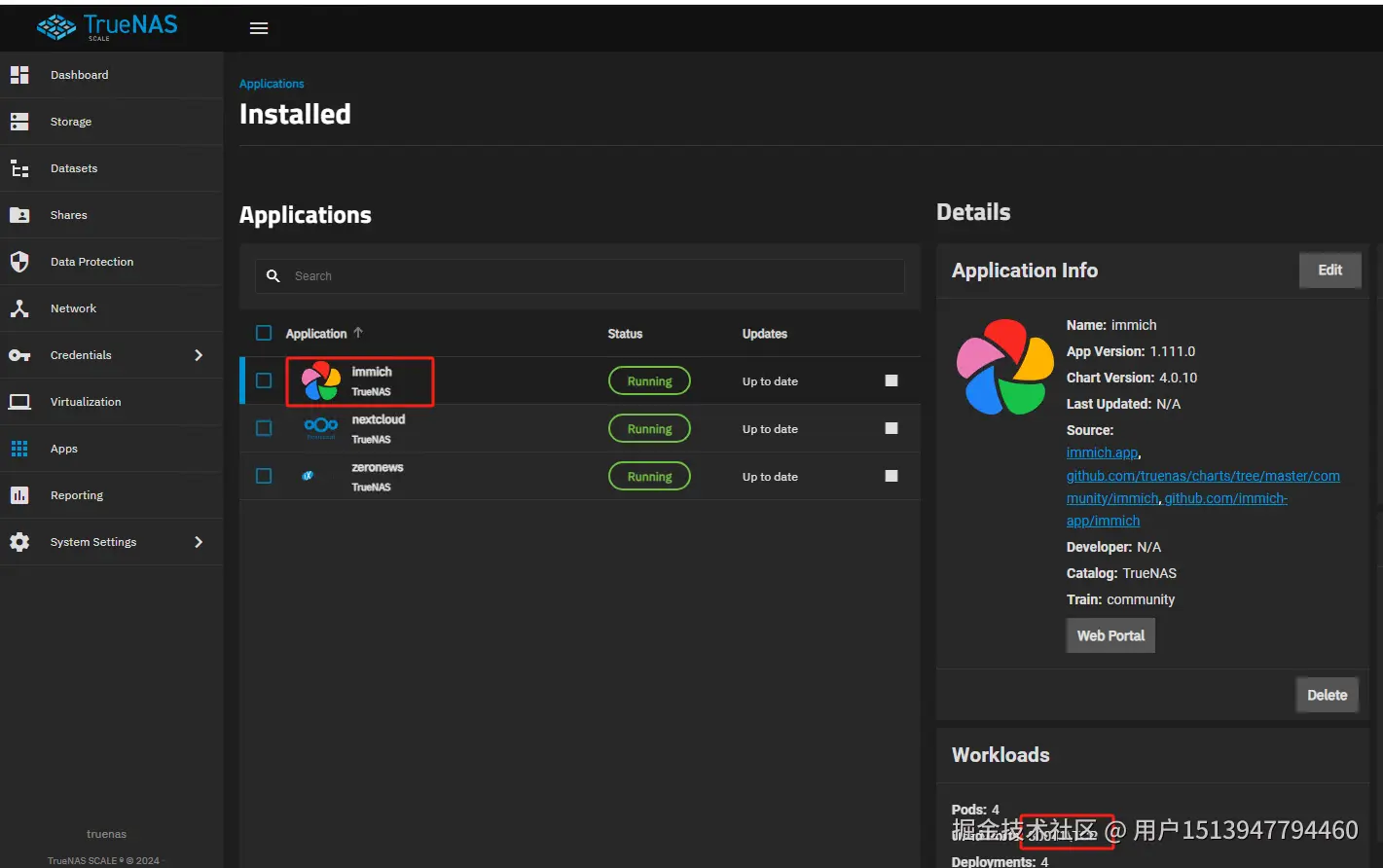Click the Storage drive icon
The width and height of the screenshot is (1383, 868).
(19, 122)
